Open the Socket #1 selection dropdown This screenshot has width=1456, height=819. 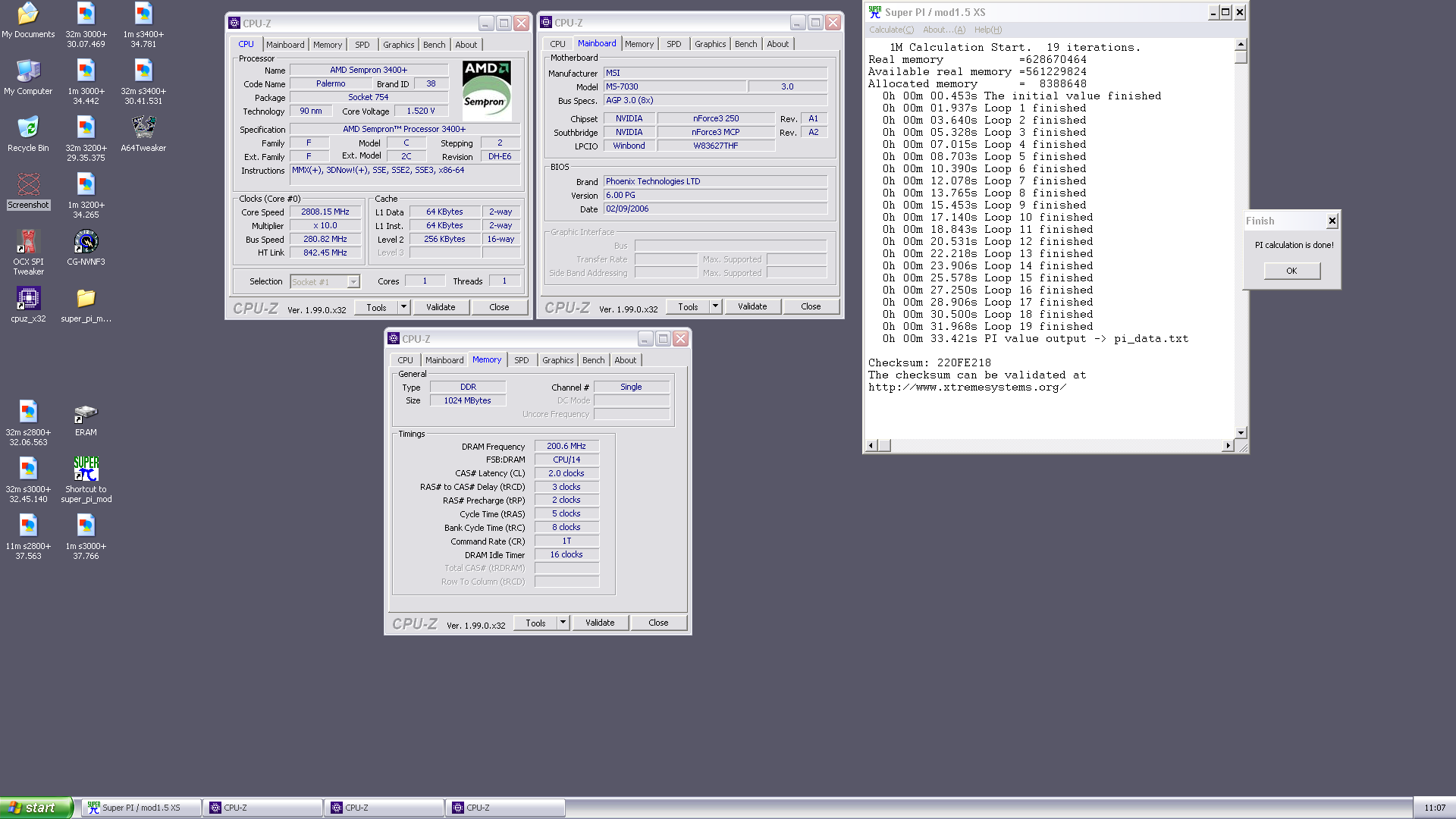(353, 282)
